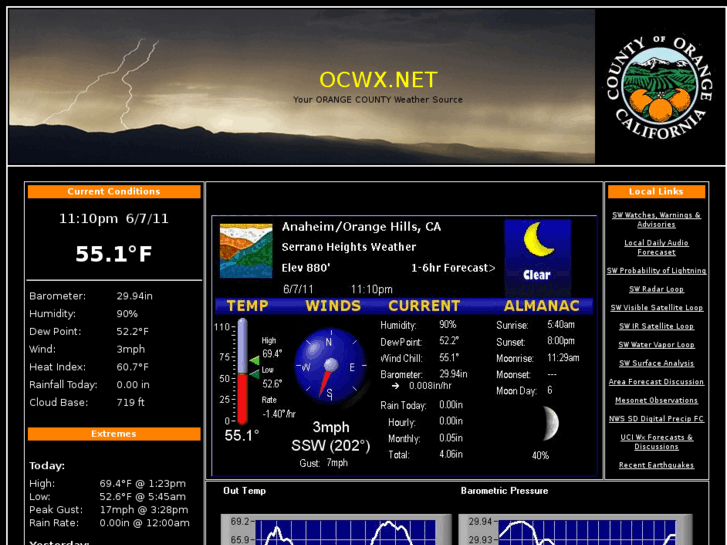The width and height of the screenshot is (727, 545).
Task: Click the County of Orange California seal
Action: (x=660, y=88)
